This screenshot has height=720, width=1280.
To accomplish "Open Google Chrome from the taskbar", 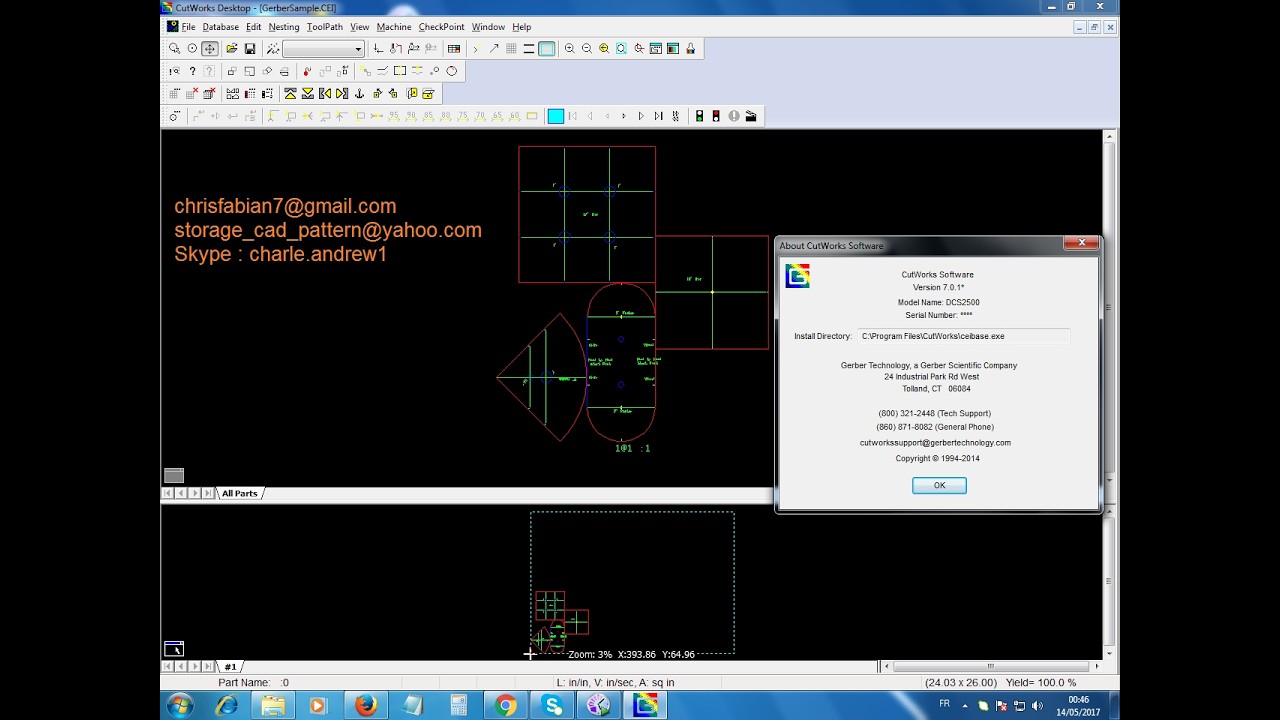I will point(506,706).
